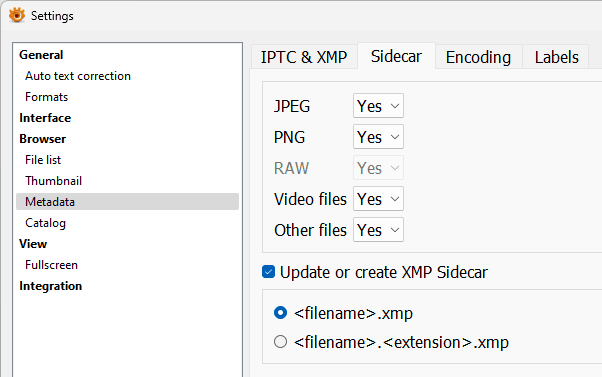Open the Encoding tab
The width and height of the screenshot is (602, 377).
click(x=478, y=57)
